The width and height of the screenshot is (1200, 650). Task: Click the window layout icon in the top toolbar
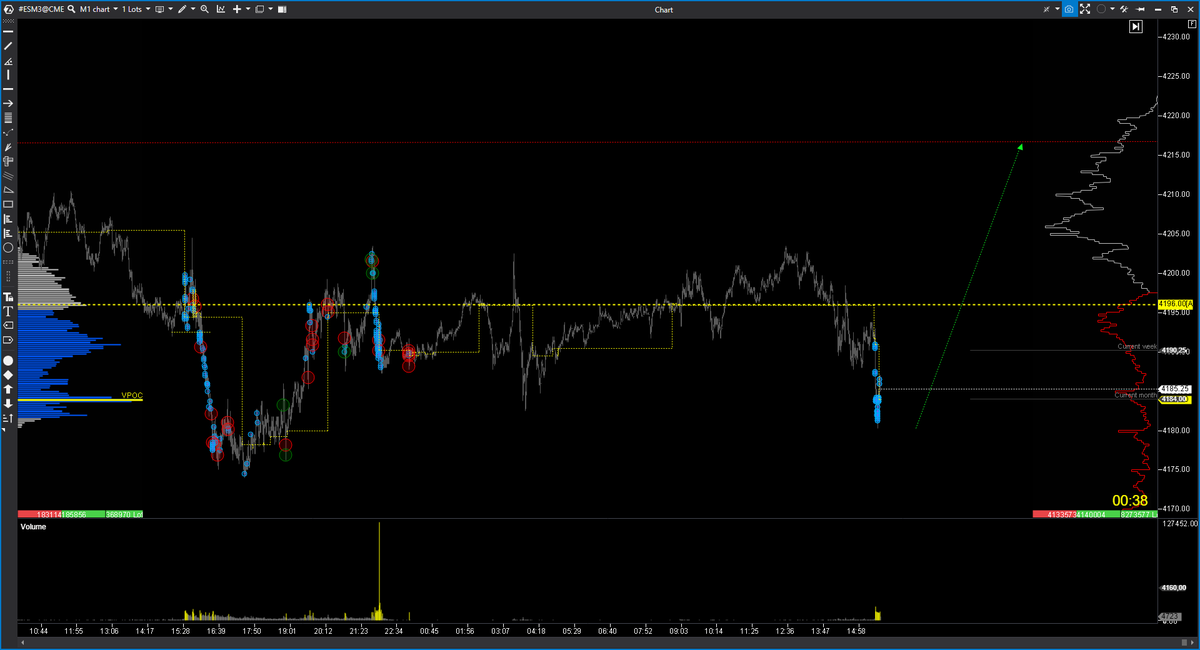tap(259, 9)
